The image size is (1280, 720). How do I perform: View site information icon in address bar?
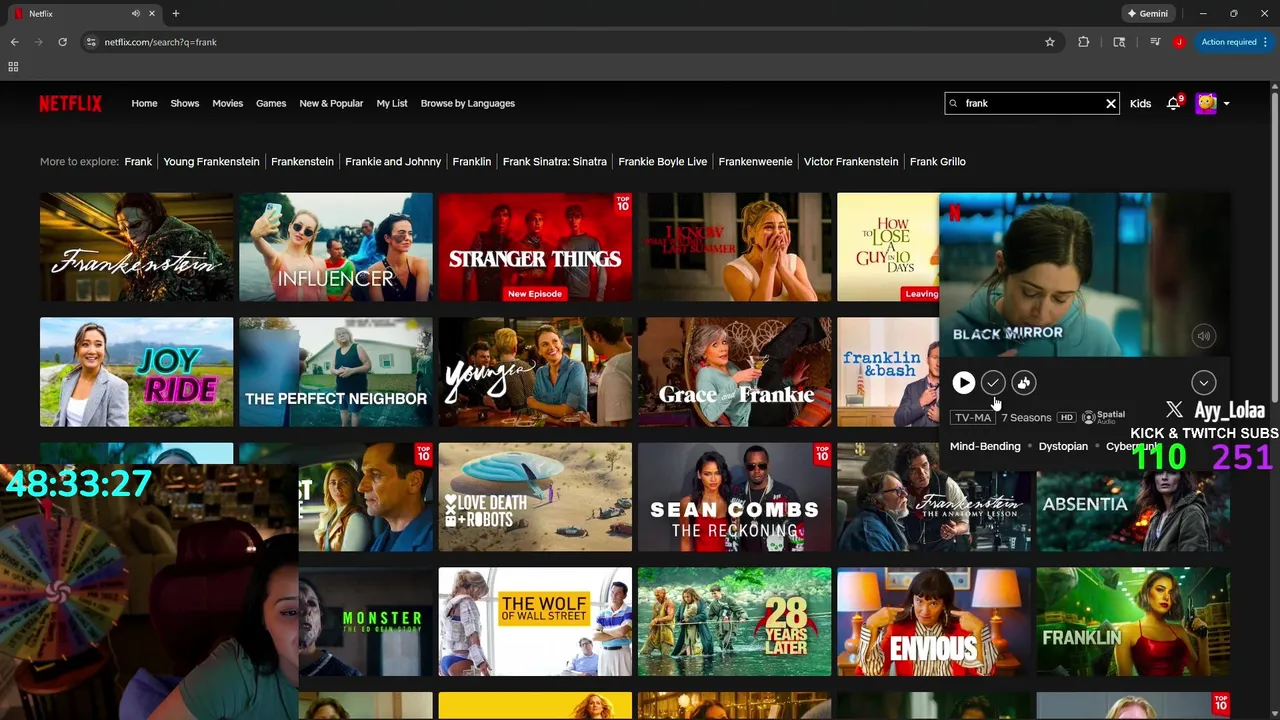tap(91, 42)
